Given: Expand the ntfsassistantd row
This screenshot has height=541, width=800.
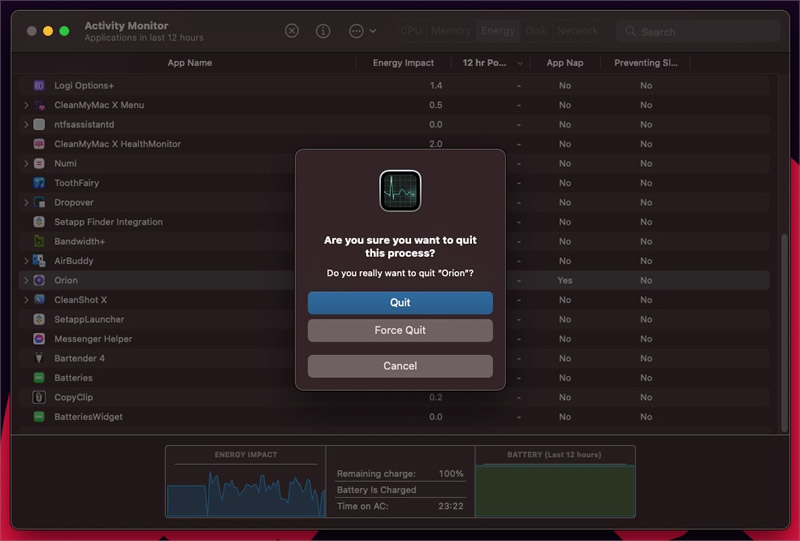Looking at the screenshot, I should point(26,125).
